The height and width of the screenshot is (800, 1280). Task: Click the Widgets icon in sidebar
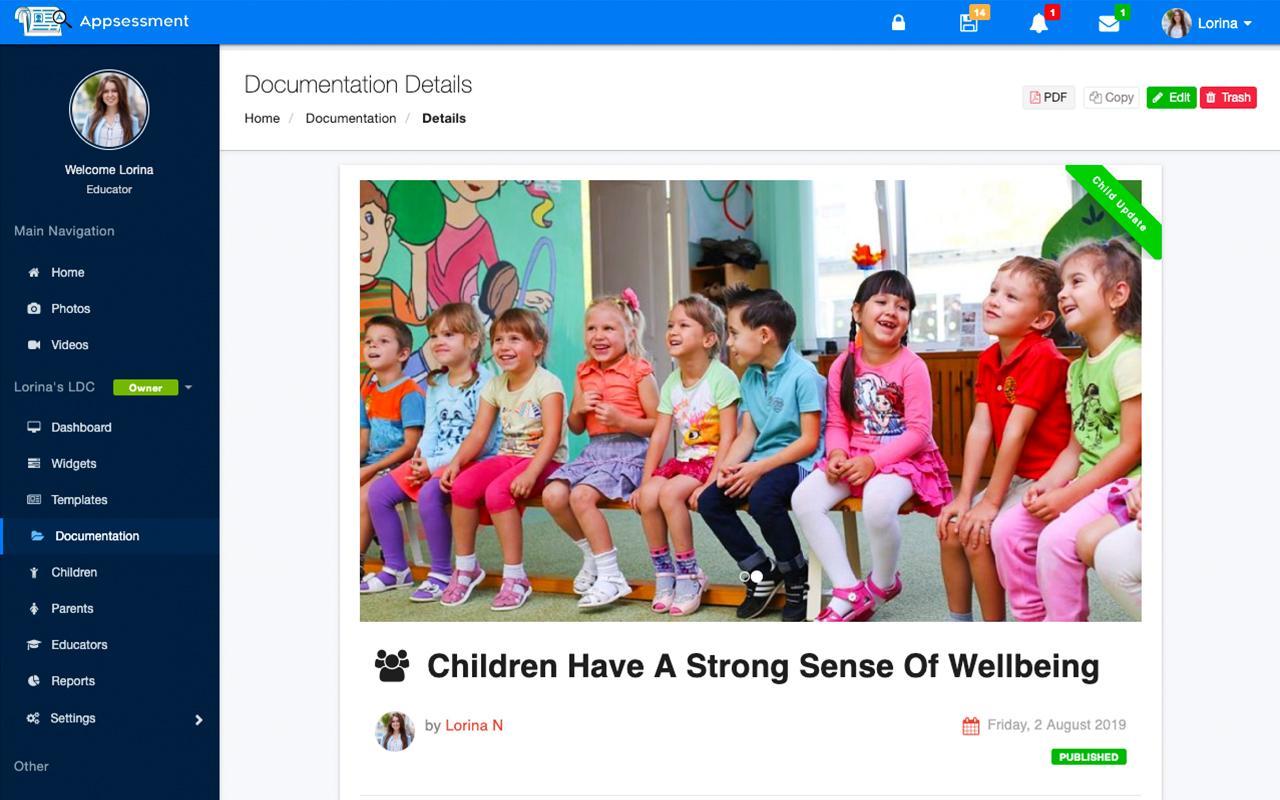34,463
